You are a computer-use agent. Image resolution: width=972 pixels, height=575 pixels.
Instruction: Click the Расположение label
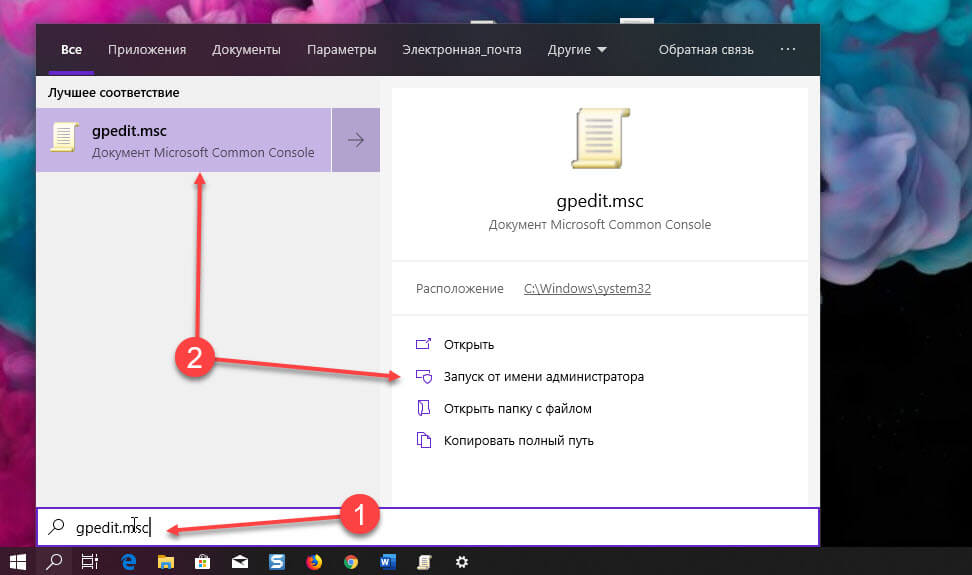point(459,289)
